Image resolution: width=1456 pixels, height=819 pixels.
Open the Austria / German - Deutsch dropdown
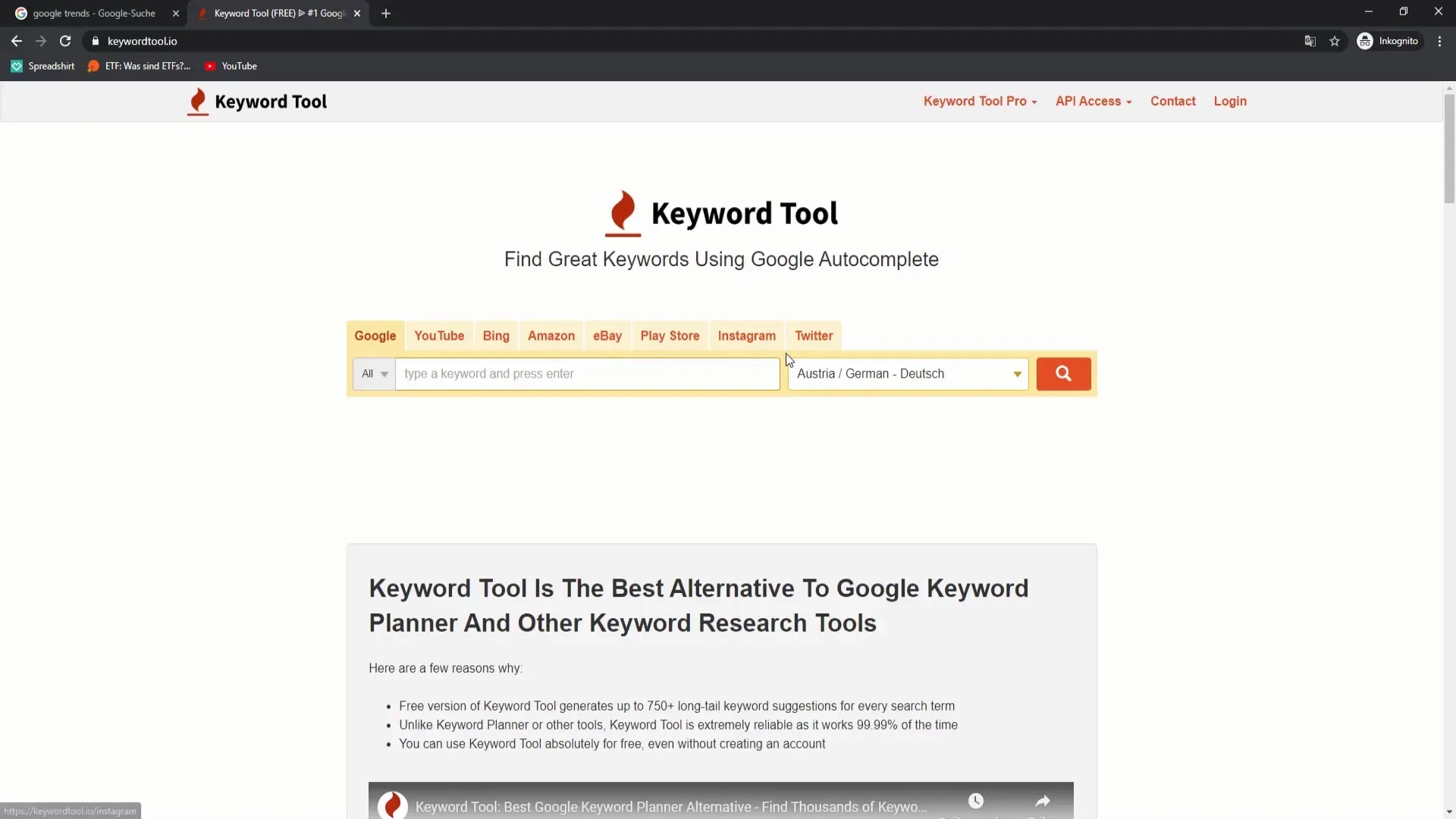pyautogui.click(x=908, y=374)
